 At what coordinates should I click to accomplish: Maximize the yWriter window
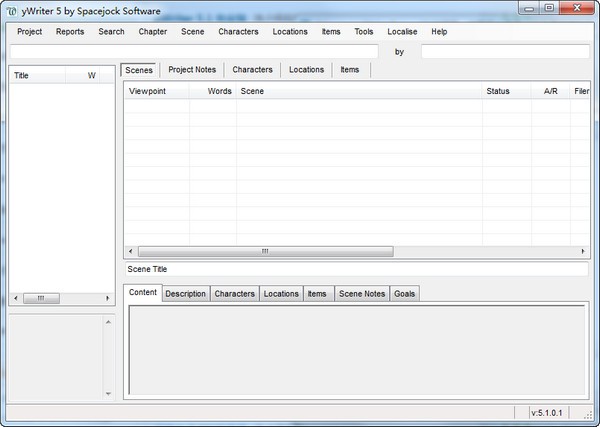coord(549,8)
